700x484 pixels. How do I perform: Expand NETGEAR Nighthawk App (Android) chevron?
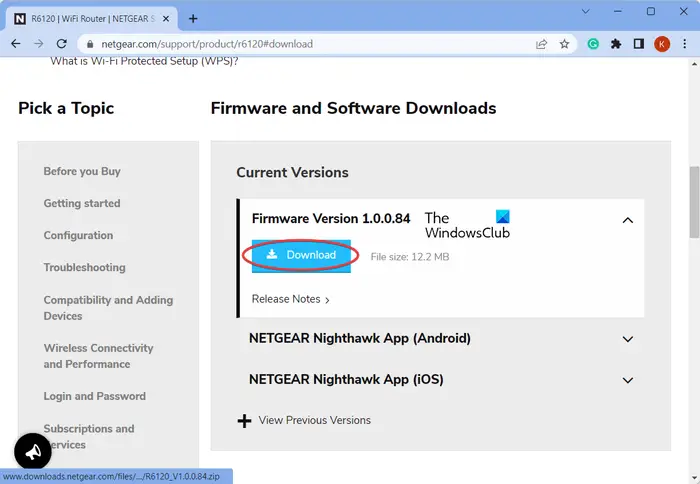point(628,339)
